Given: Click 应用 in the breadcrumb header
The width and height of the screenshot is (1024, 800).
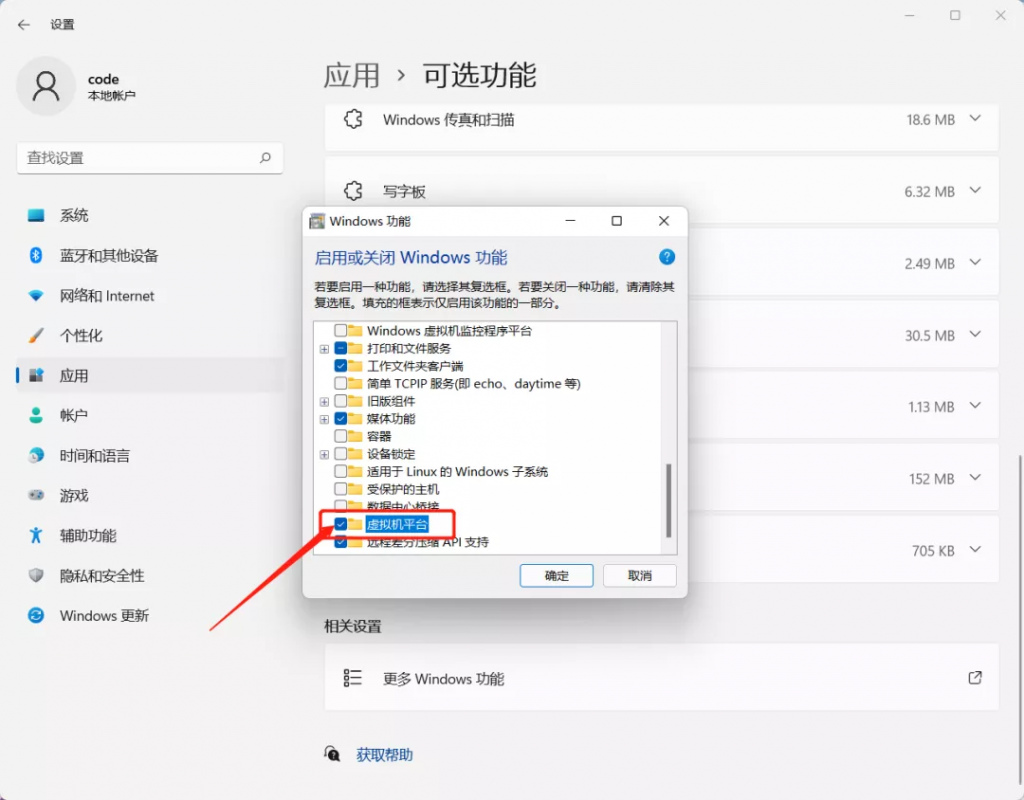Looking at the screenshot, I should pos(351,75).
